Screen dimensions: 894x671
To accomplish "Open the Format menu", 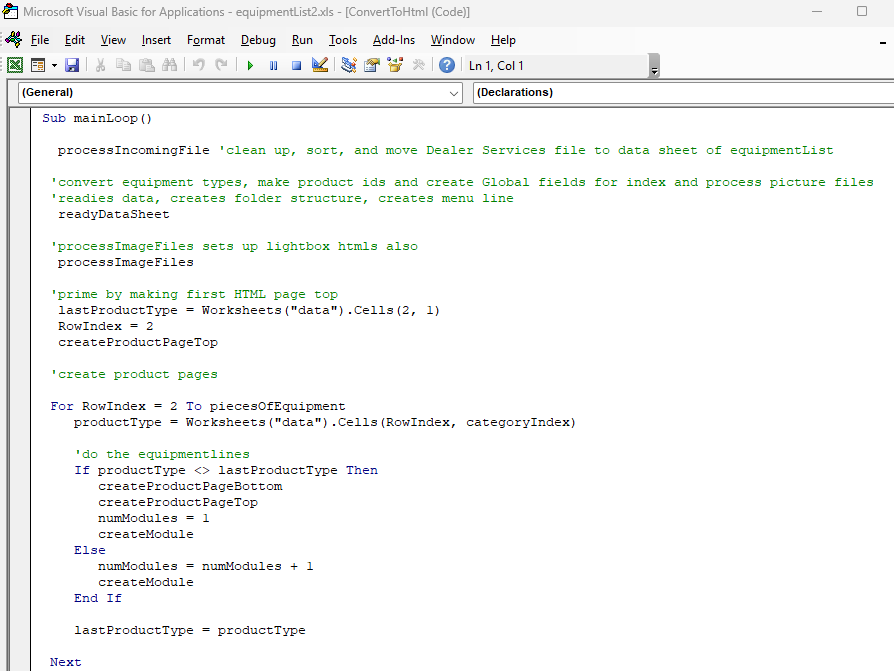I will [x=206, y=40].
